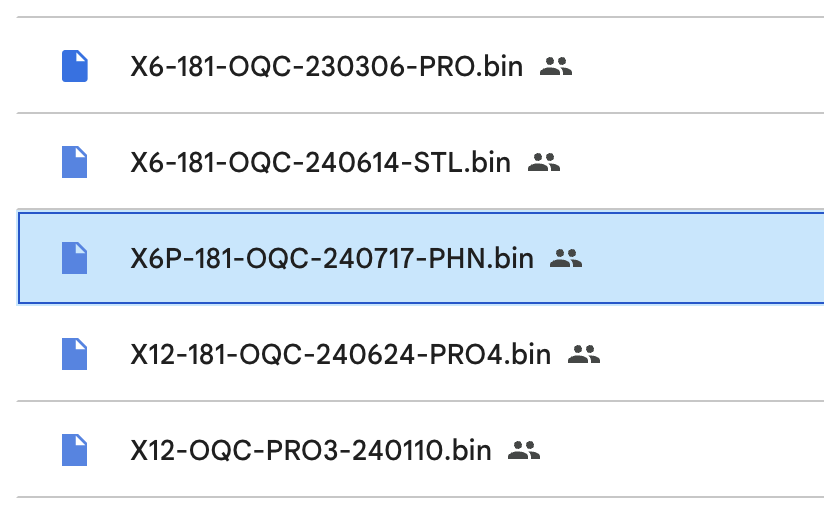
Task: Click file icon next to X12-181-OQC-240624-PRO4.bin
Action: pos(75,354)
